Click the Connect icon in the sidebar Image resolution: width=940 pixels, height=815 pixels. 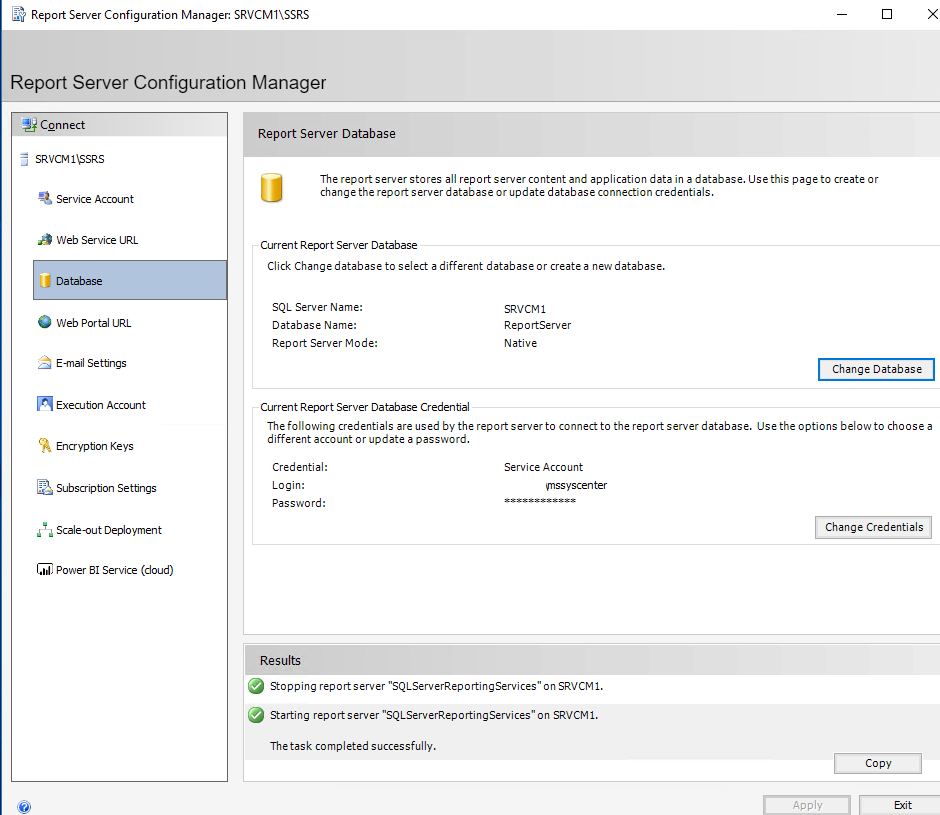tap(29, 125)
